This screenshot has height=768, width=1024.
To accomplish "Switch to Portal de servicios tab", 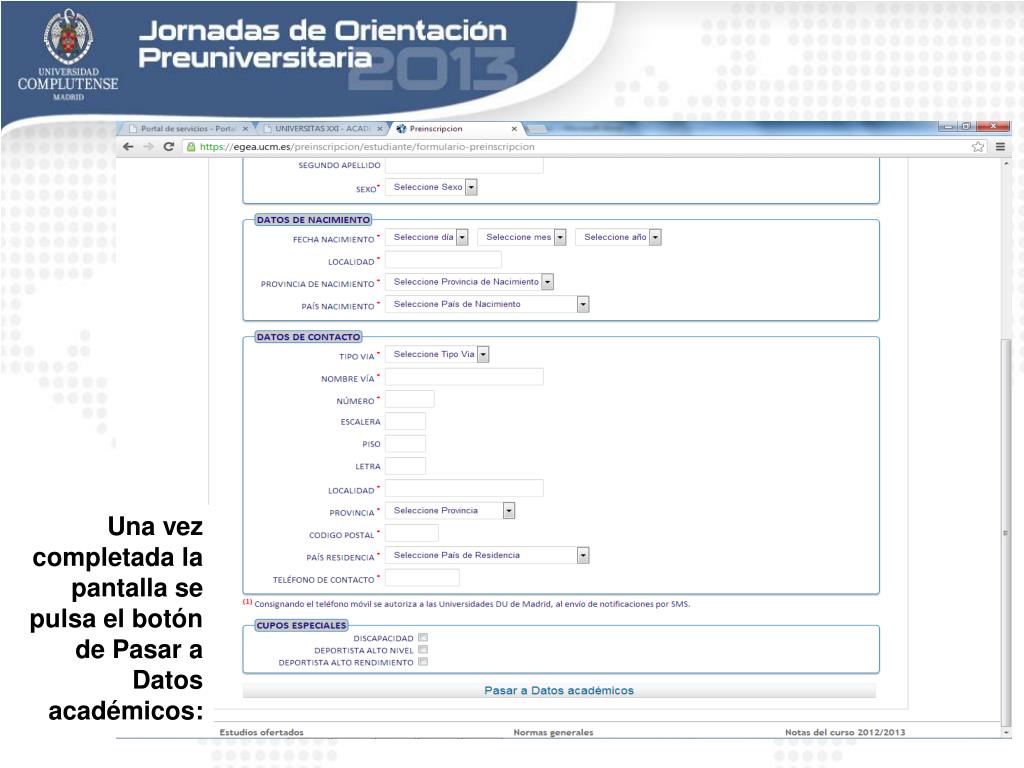I will (188, 129).
